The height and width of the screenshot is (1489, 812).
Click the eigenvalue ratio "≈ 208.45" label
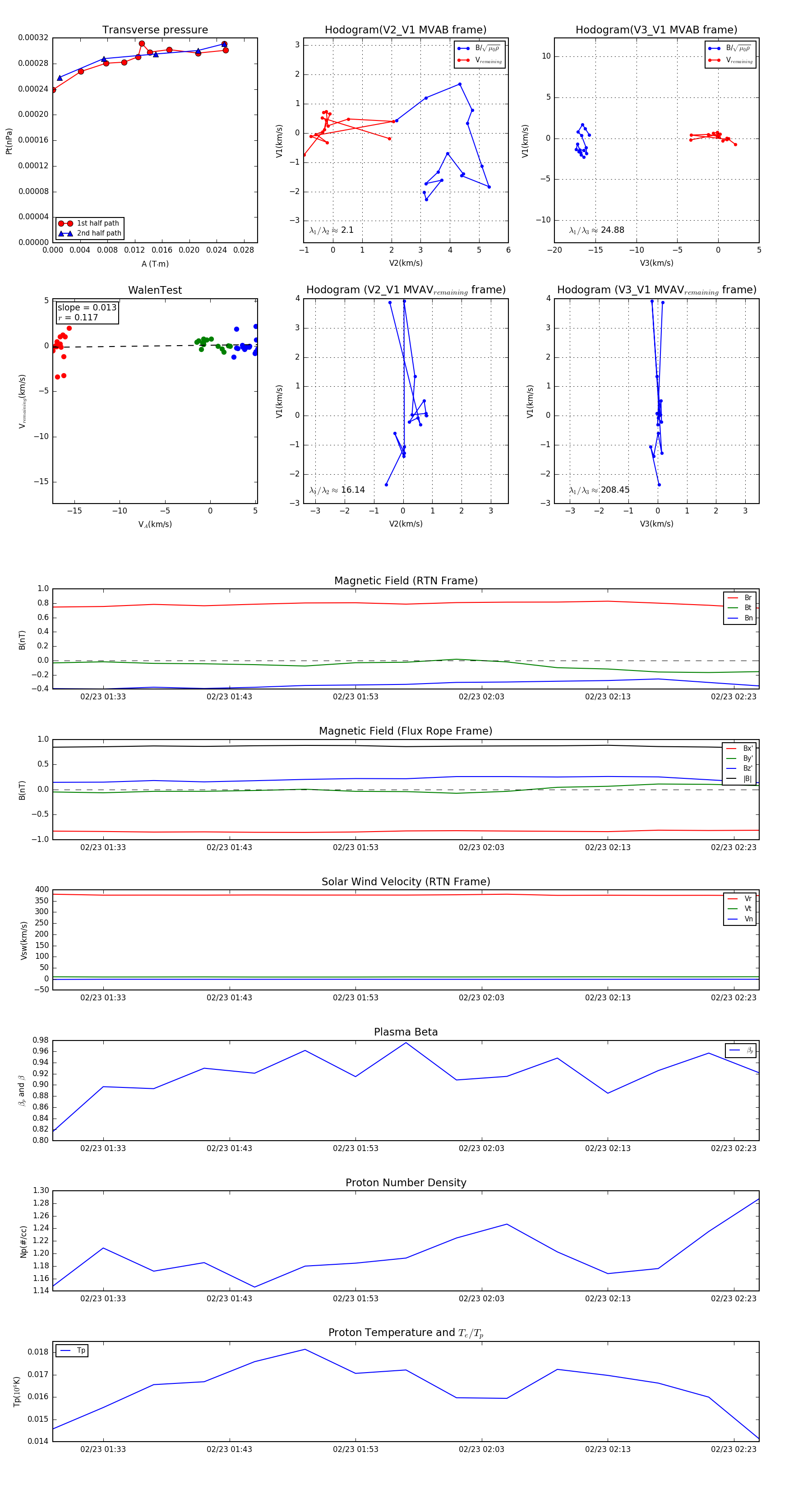click(600, 490)
